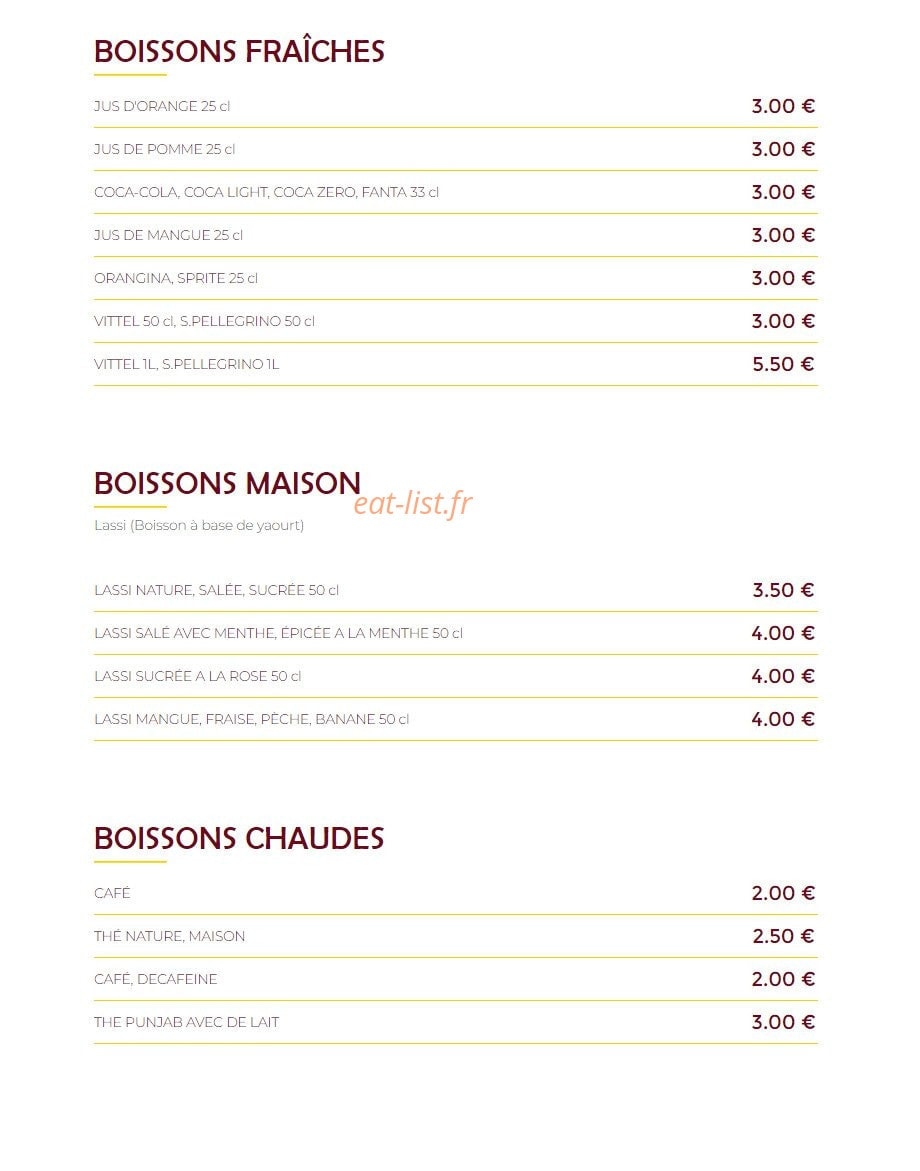The height and width of the screenshot is (1171, 920).
Task: Click the 3.50 € lassi price
Action: [783, 590]
